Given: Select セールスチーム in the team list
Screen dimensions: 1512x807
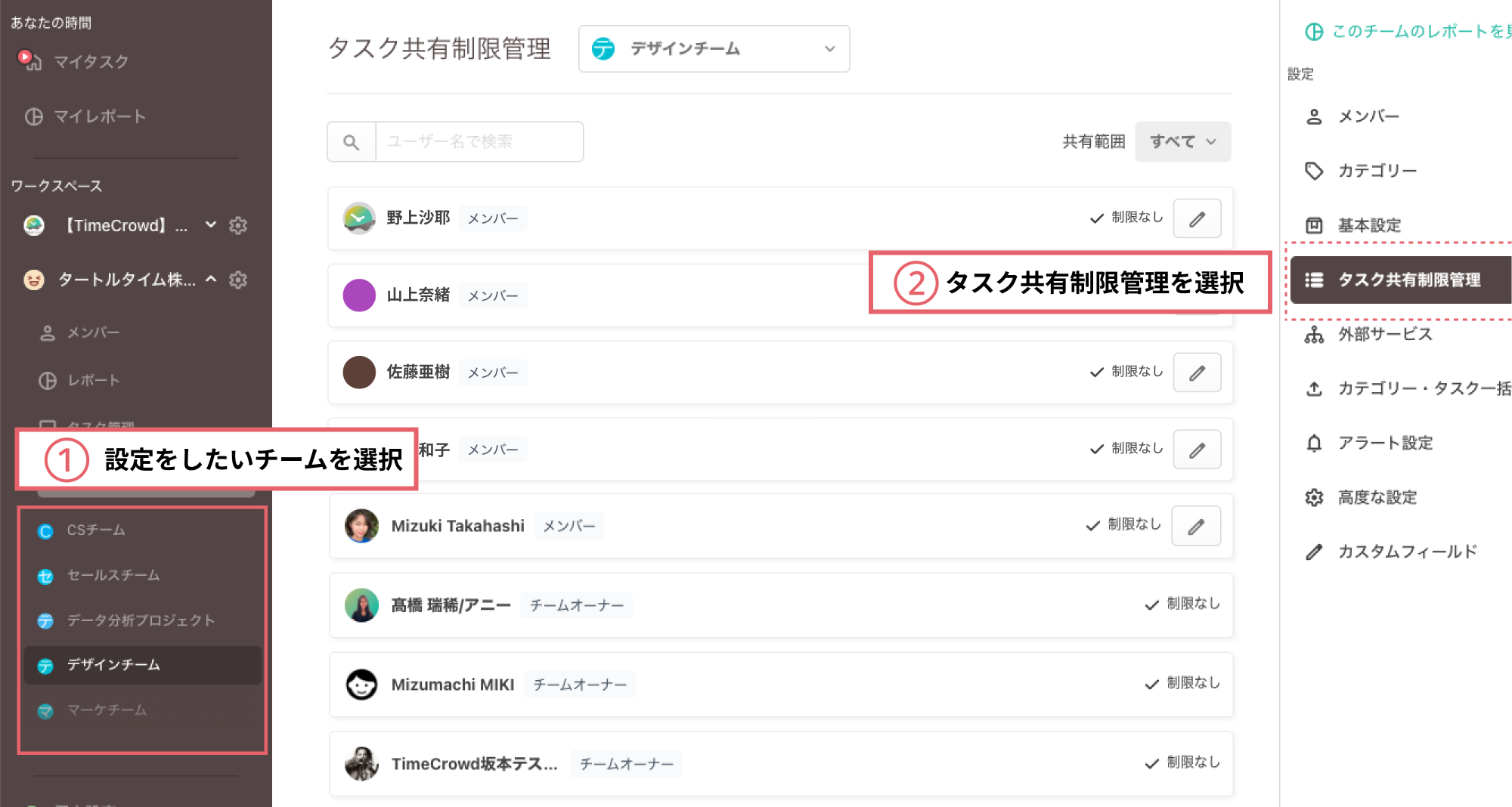Looking at the screenshot, I should coord(113,576).
